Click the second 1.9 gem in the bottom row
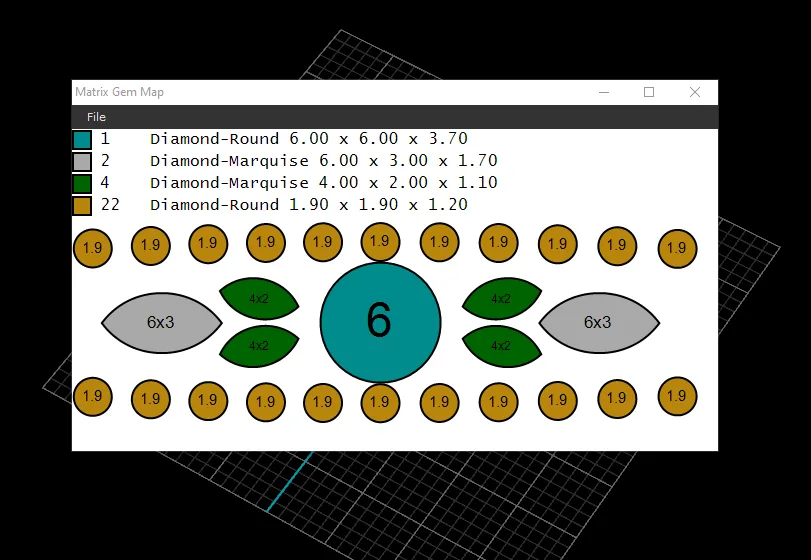 151,399
